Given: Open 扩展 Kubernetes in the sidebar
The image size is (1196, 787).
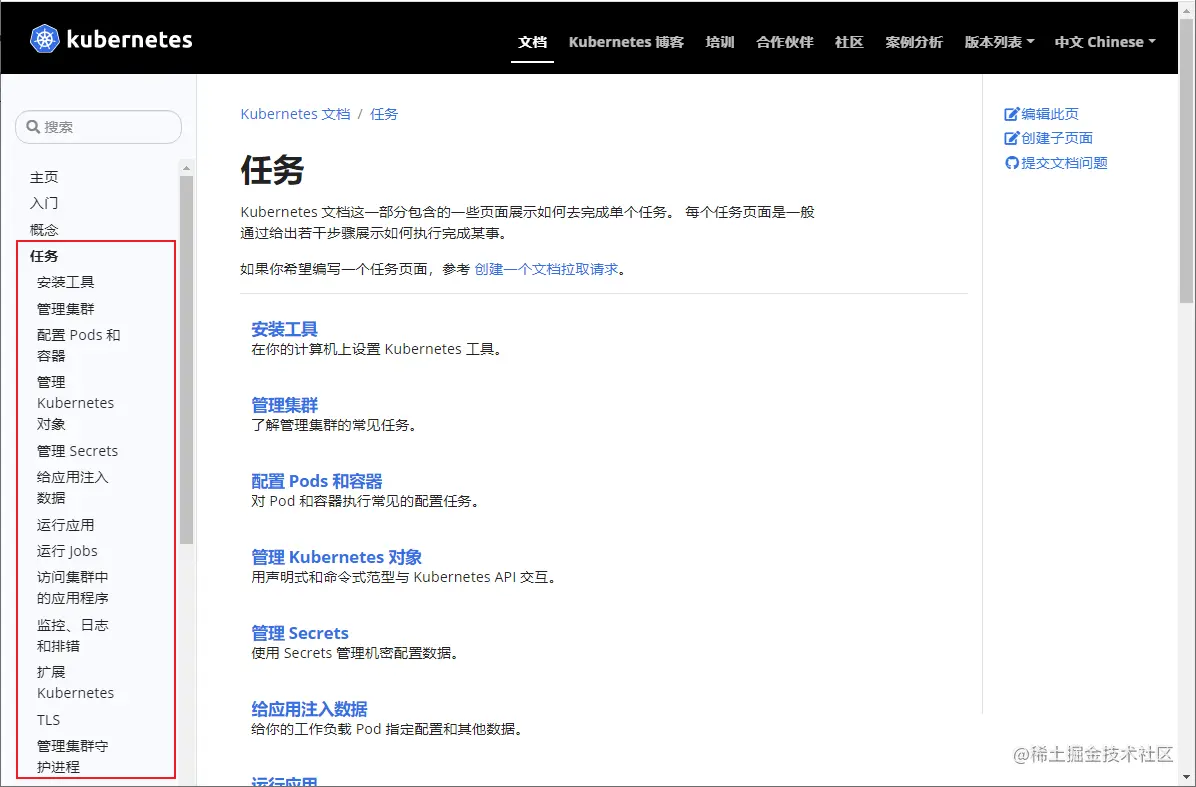Looking at the screenshot, I should pos(76,683).
